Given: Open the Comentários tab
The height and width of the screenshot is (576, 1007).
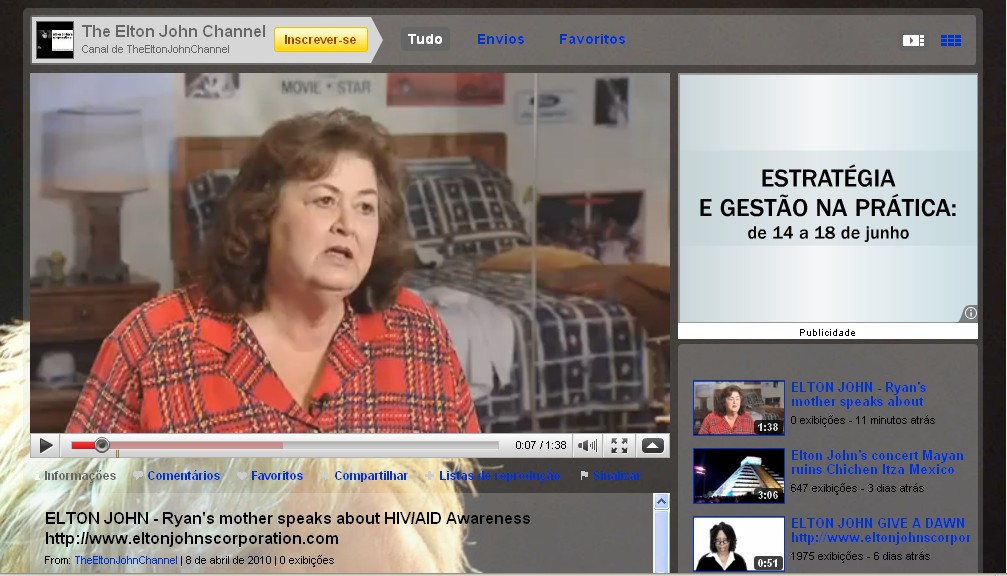Looking at the screenshot, I should [x=183, y=476].
